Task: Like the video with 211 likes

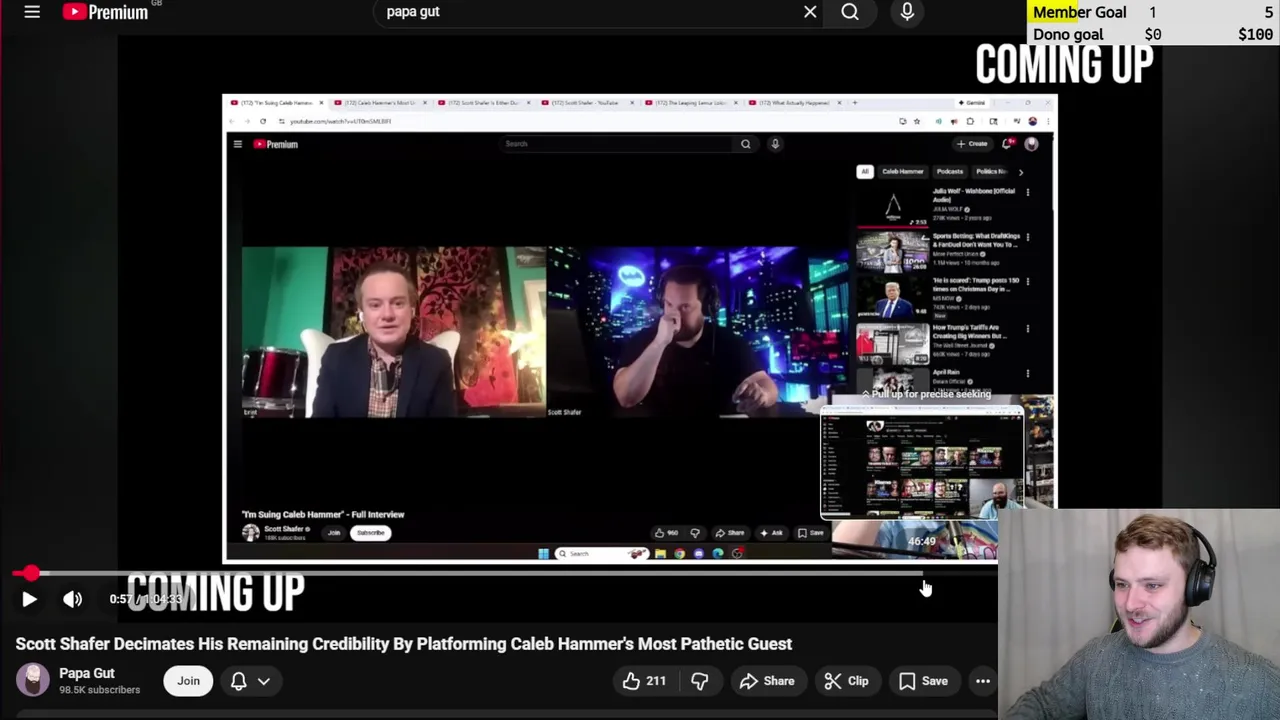Action: pos(644,681)
